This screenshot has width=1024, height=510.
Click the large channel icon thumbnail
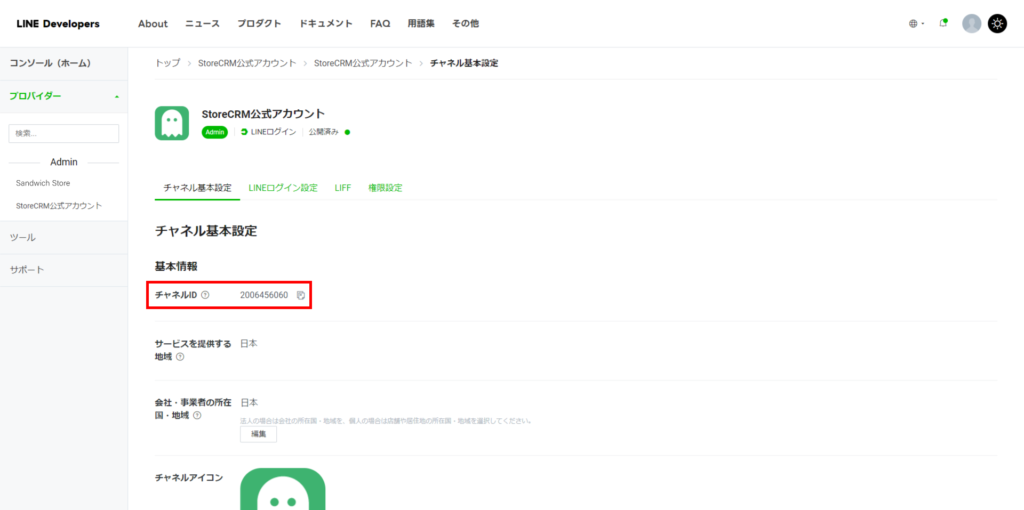point(283,488)
